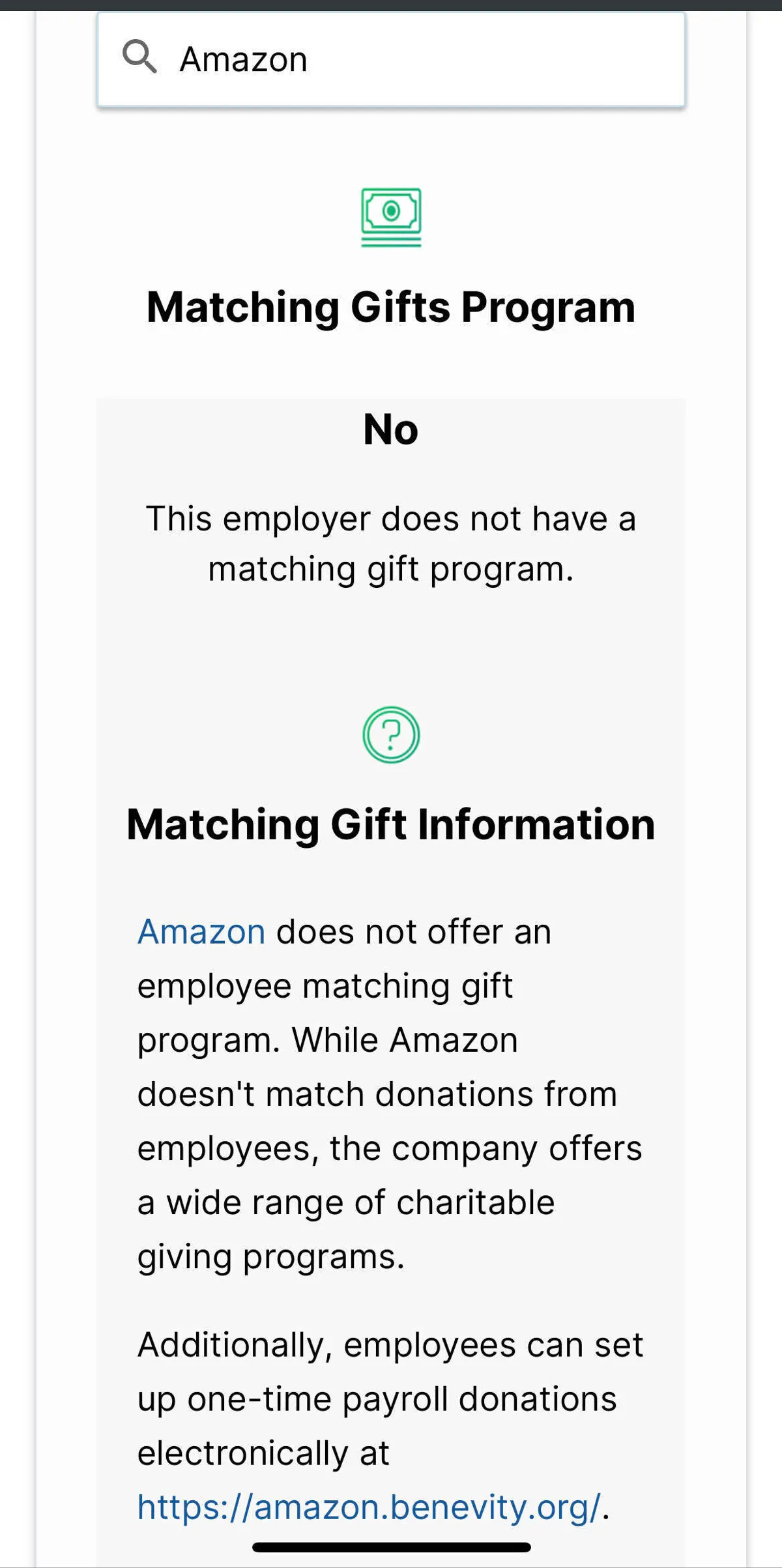Viewport: 782px width, 1568px height.
Task: Click the magnifying glass search icon
Action: pos(139,57)
